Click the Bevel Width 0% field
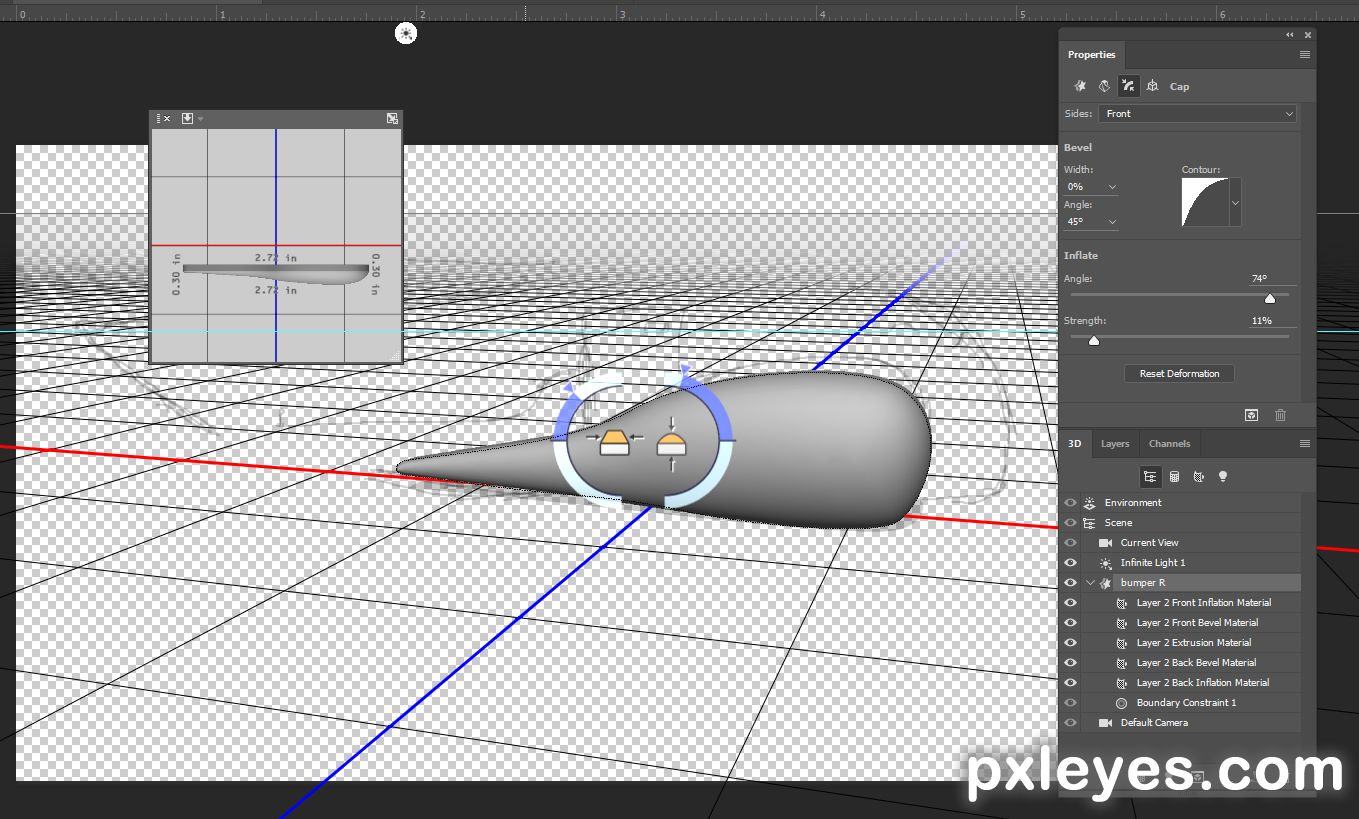The height and width of the screenshot is (819, 1359). tap(1083, 187)
